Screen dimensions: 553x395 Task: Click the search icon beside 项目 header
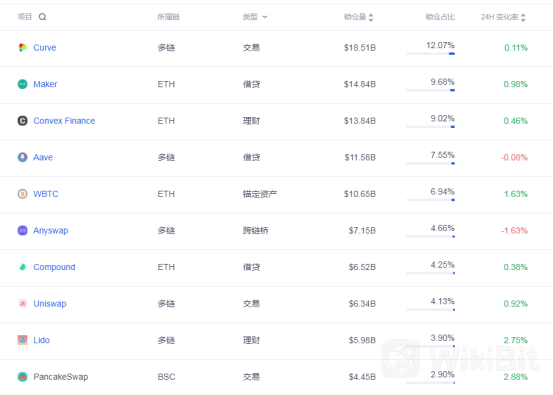click(x=42, y=17)
